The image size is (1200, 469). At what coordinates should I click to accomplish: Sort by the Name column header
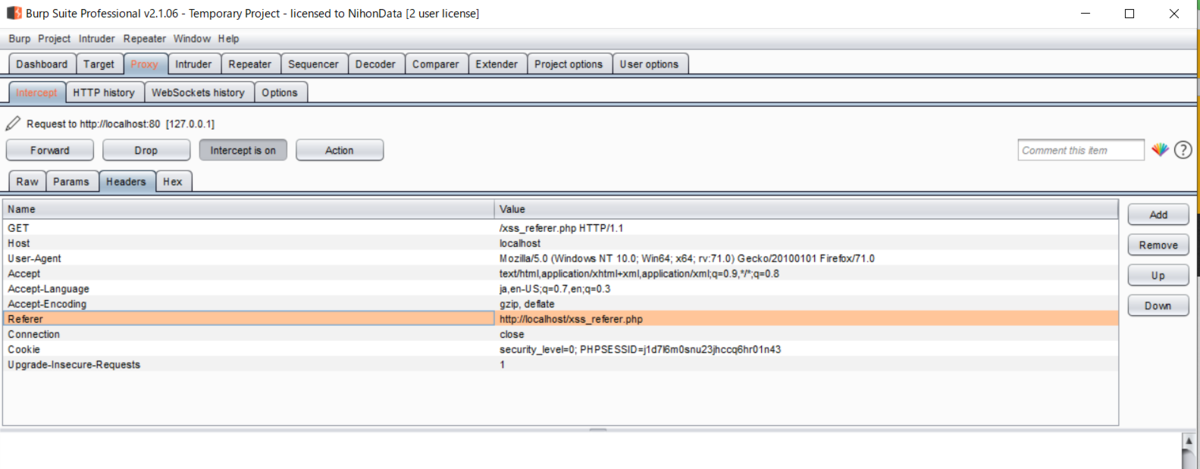coord(249,209)
